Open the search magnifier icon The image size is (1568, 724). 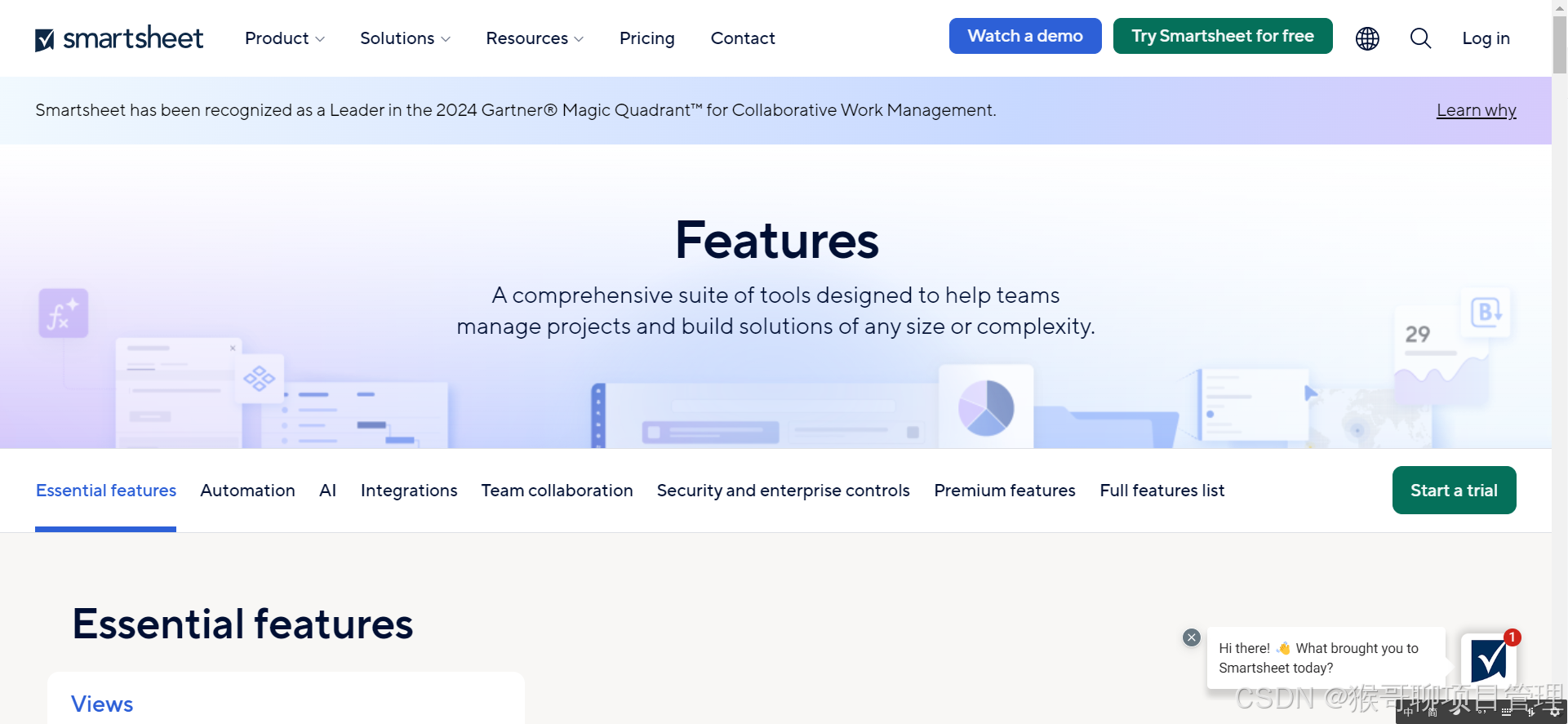pyautogui.click(x=1420, y=38)
